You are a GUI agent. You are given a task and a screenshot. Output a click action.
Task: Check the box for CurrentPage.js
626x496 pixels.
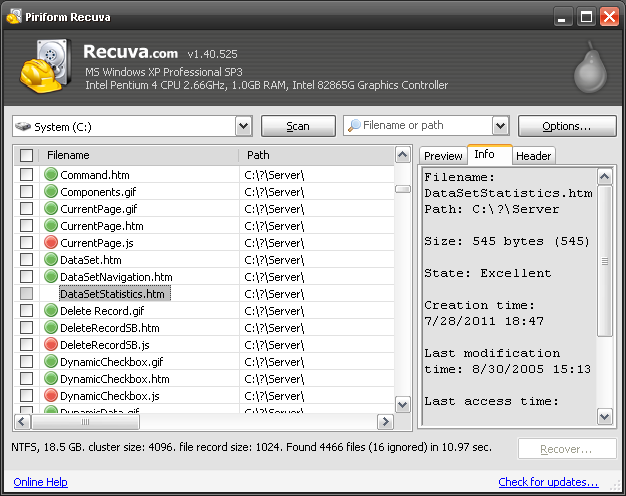[26, 242]
